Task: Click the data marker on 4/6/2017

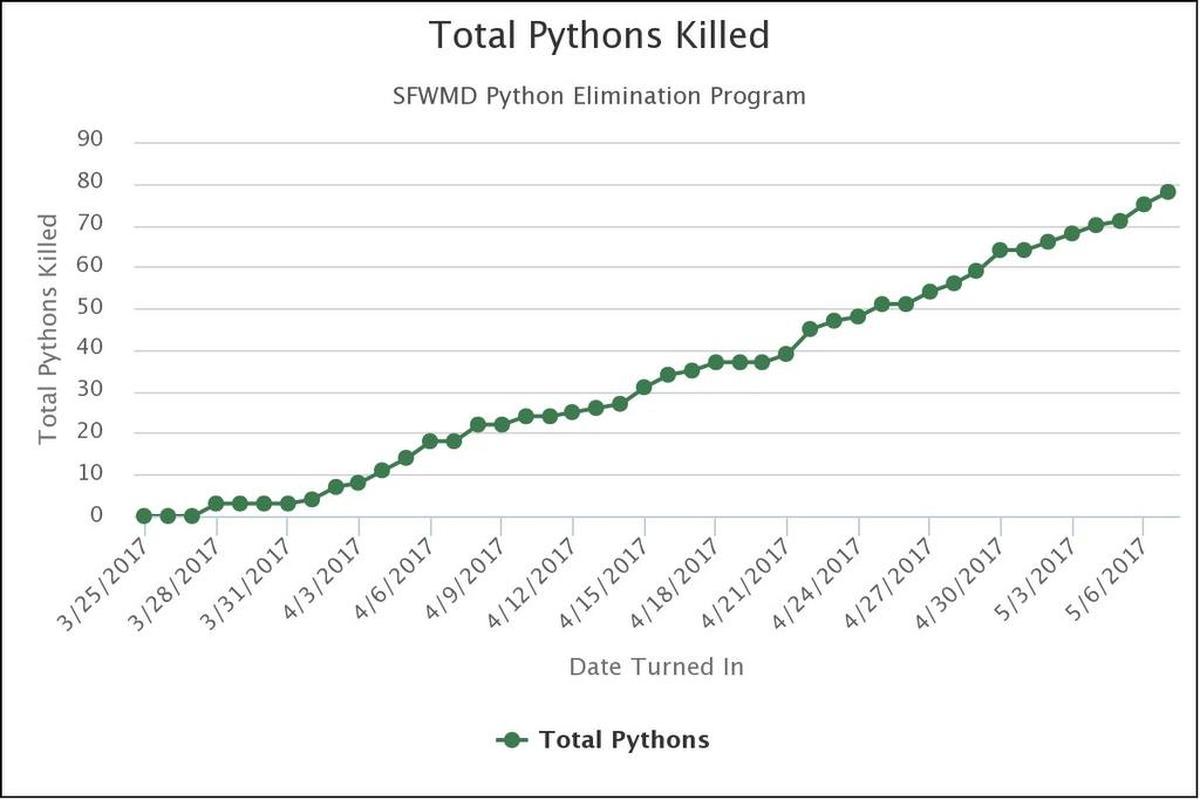Action: coord(430,441)
